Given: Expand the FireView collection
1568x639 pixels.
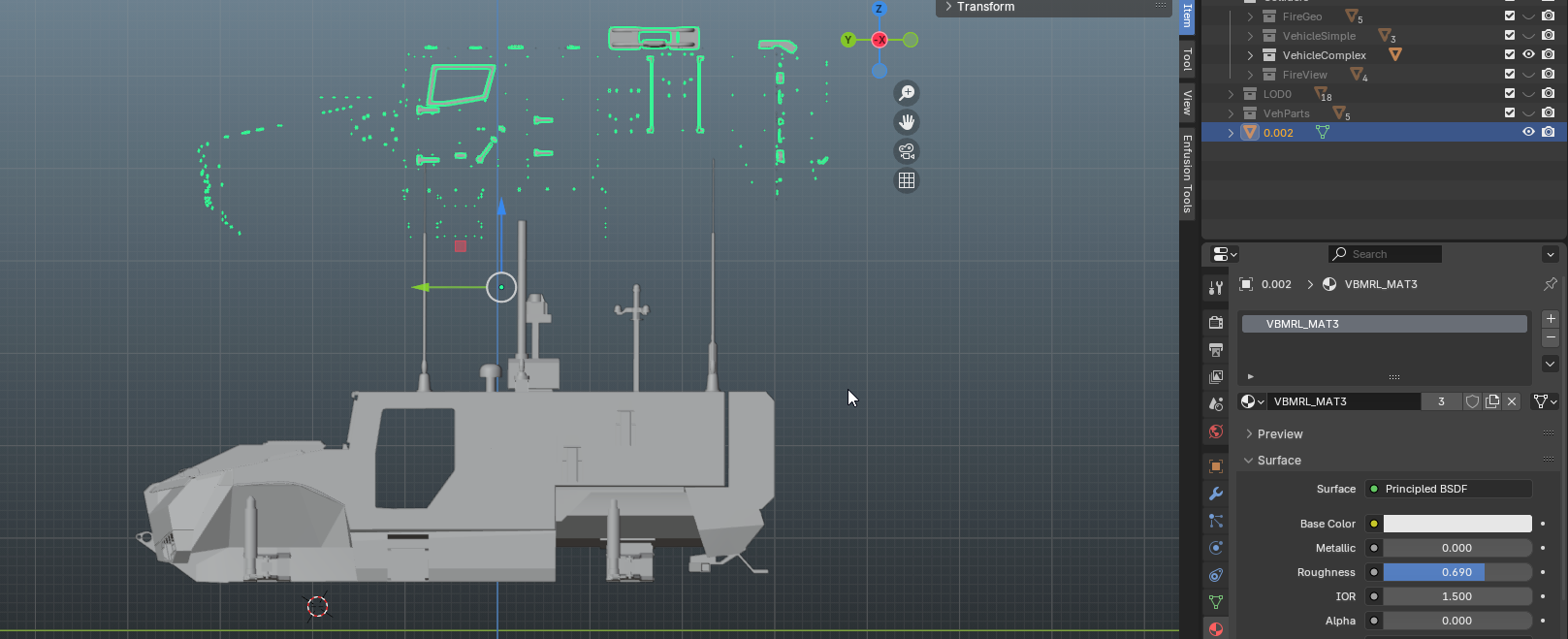Looking at the screenshot, I should (1250, 75).
